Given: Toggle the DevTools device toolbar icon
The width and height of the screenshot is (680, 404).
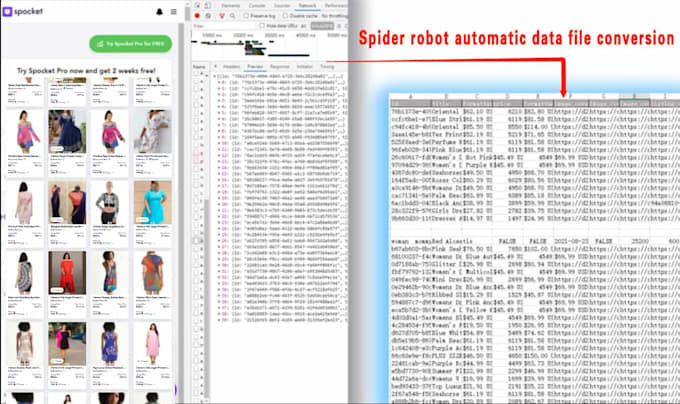Looking at the screenshot, I should [x=208, y=5].
